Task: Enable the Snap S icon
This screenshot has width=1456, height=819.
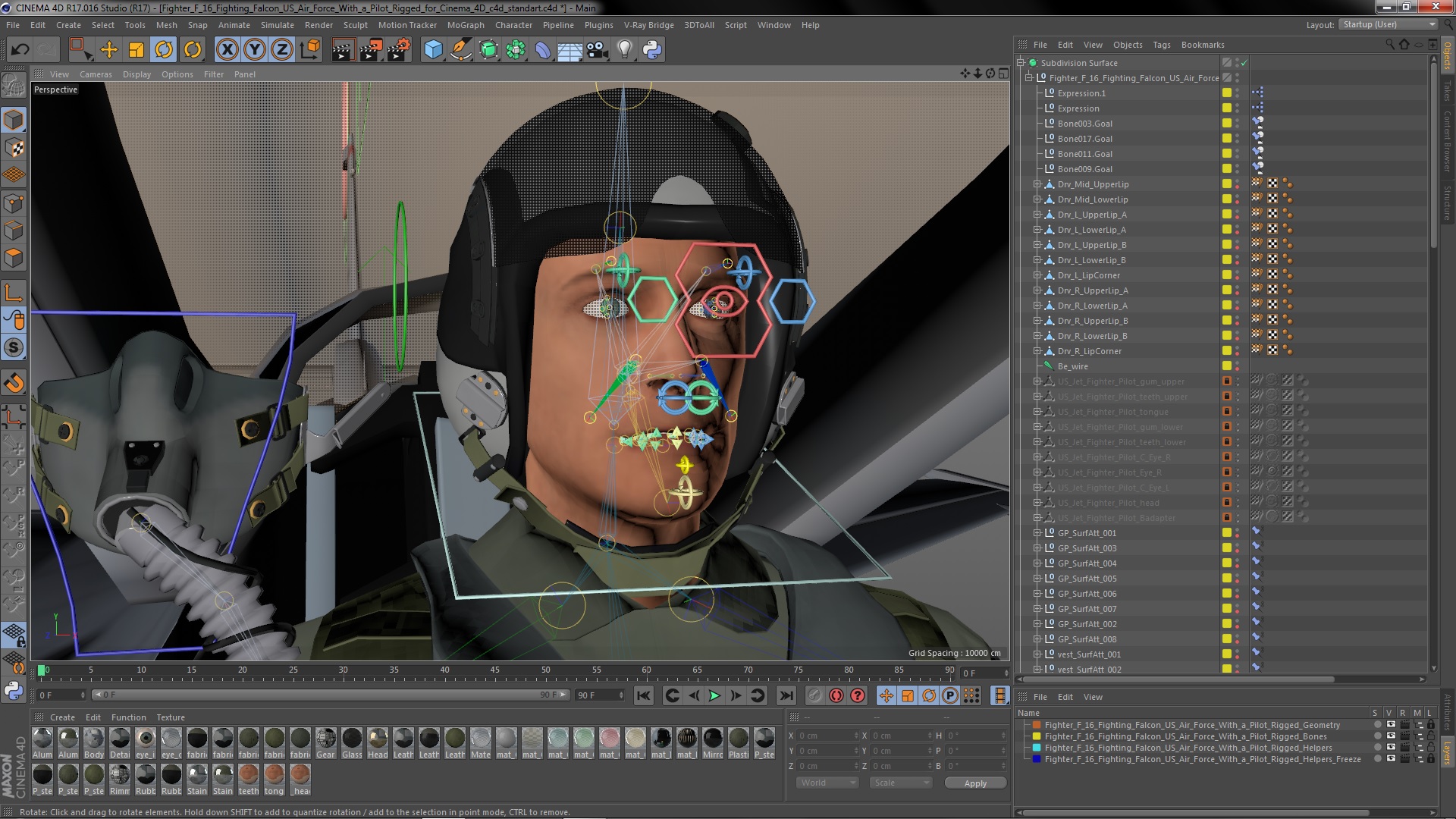Action: point(14,348)
